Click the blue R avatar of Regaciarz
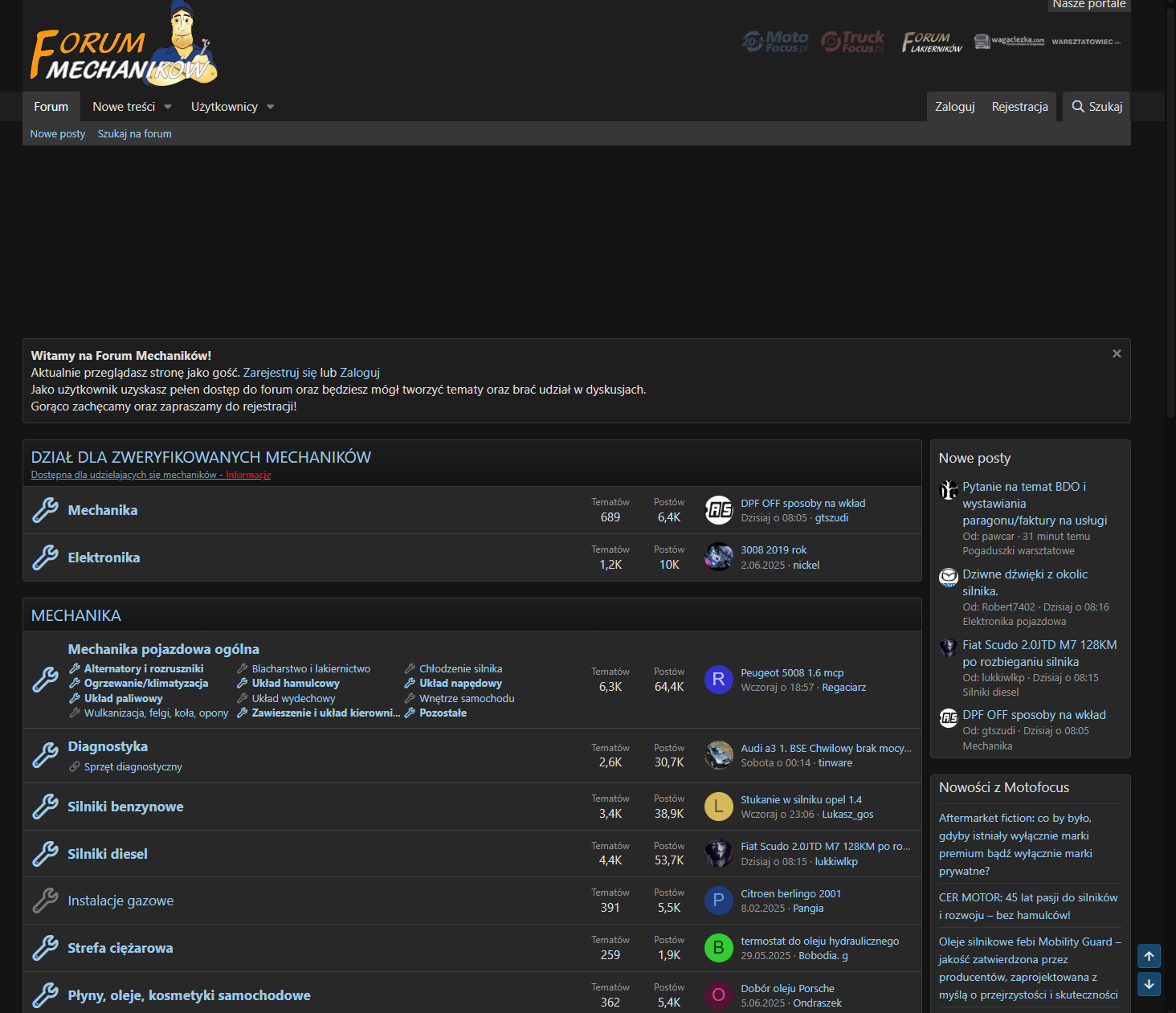 (x=719, y=680)
